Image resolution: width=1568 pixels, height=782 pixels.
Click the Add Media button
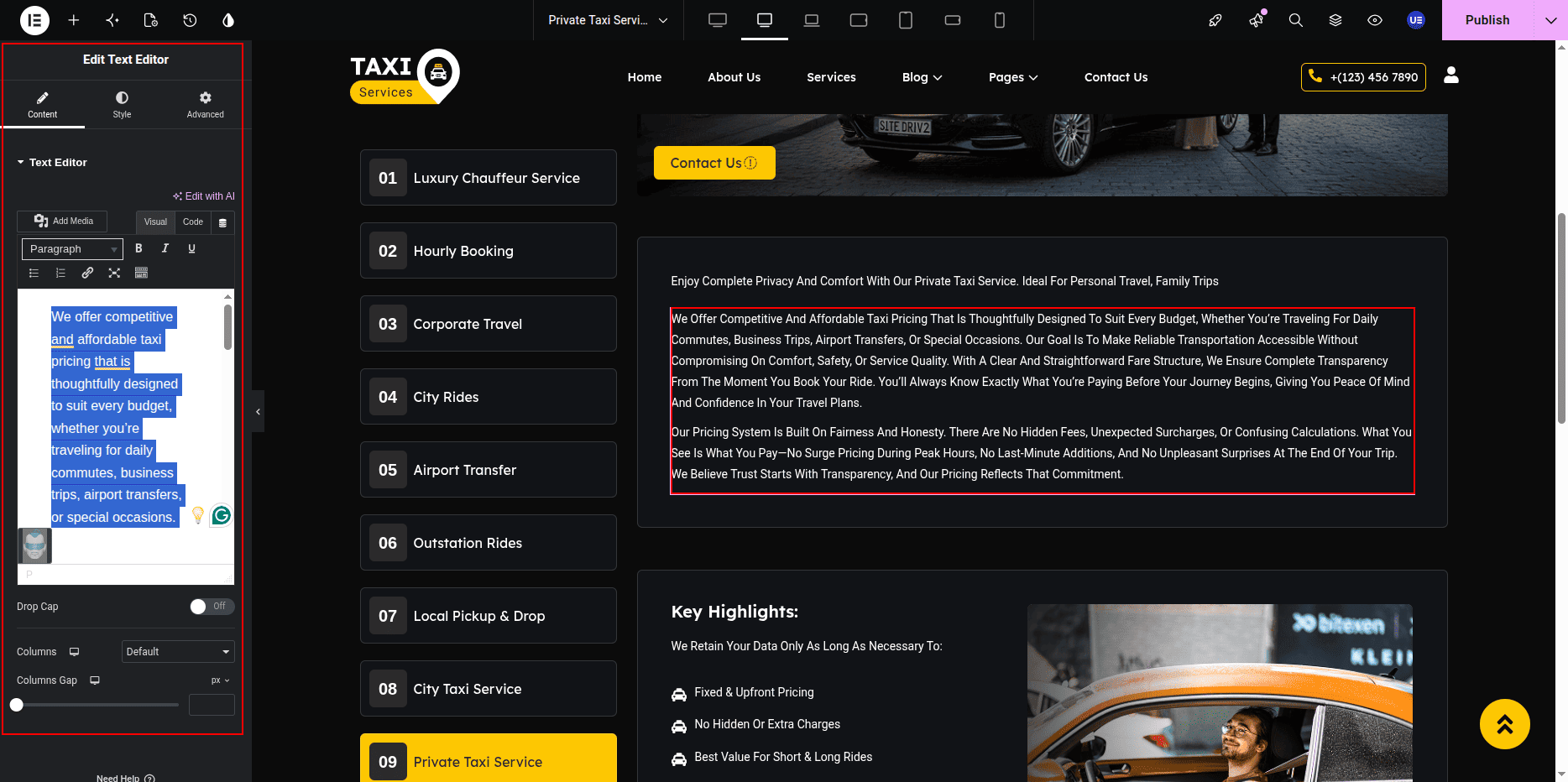[x=63, y=221]
